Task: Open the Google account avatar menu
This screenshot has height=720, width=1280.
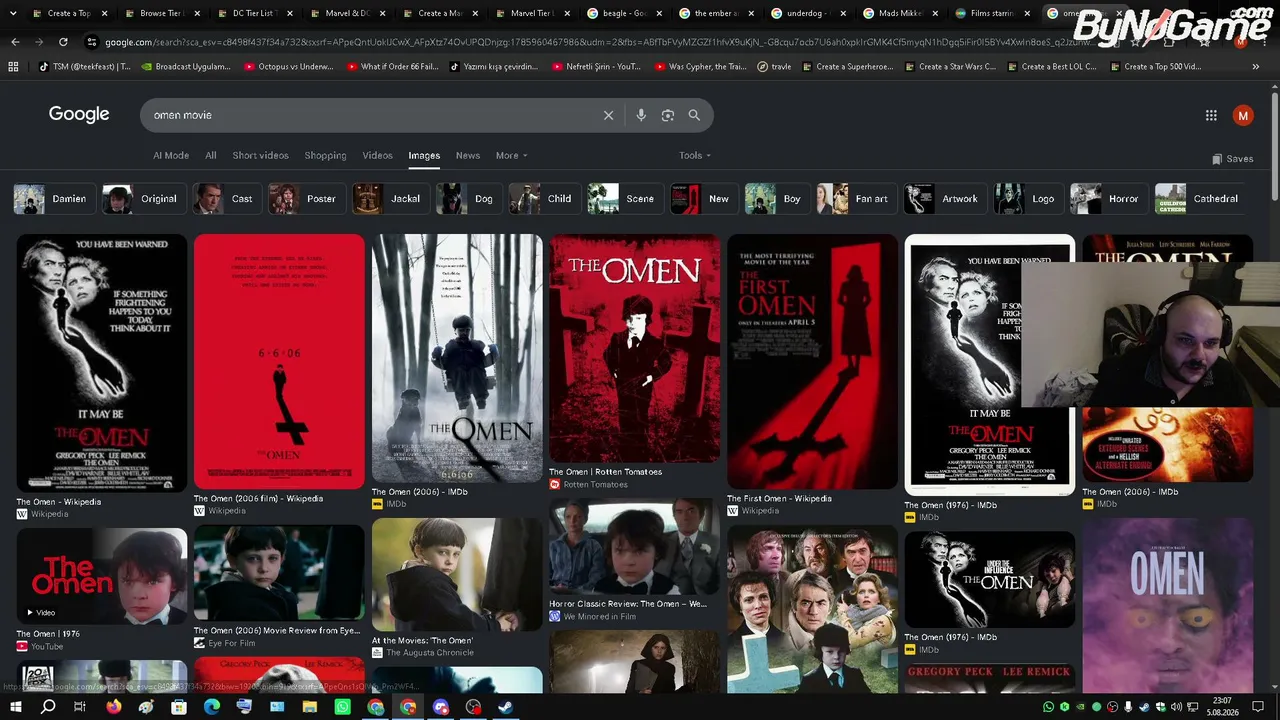Action: point(1243,115)
